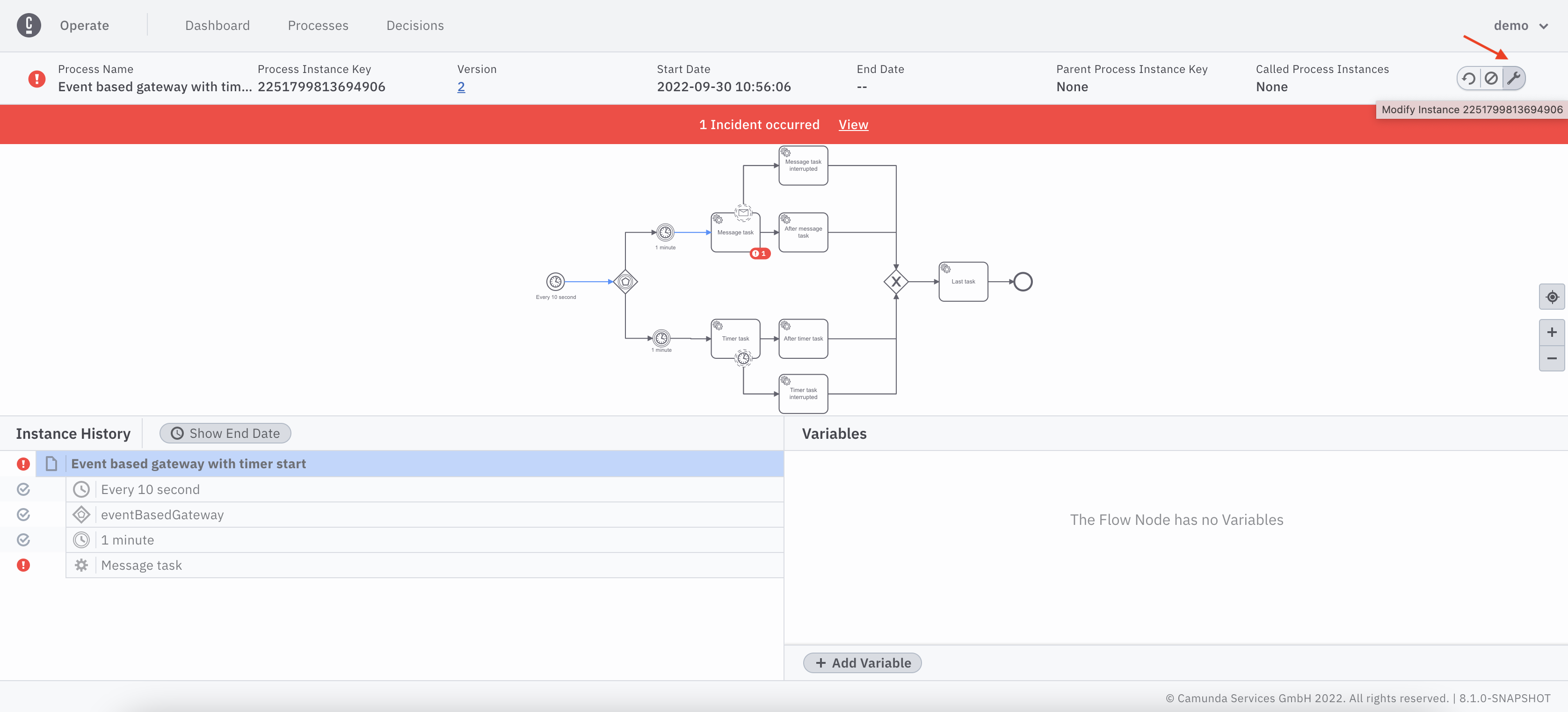The height and width of the screenshot is (712, 1568).
Task: Click incident badge on Message task
Action: [x=760, y=254]
